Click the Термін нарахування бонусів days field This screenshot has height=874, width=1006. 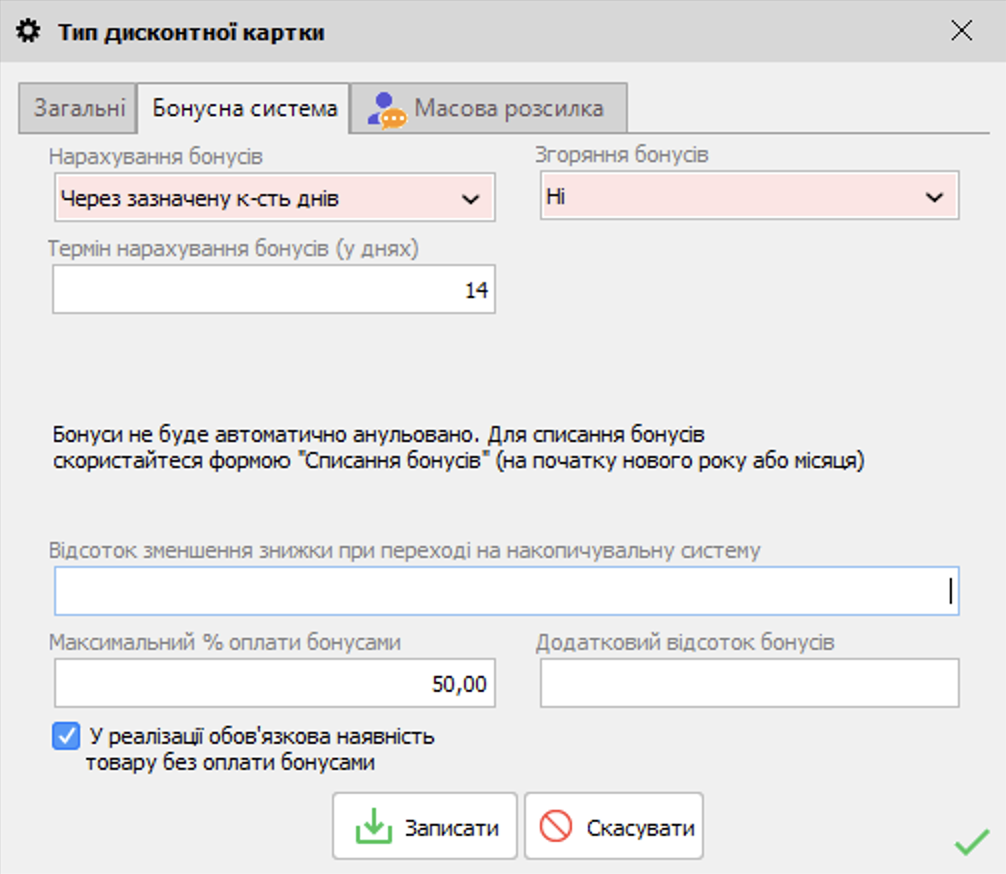274,289
